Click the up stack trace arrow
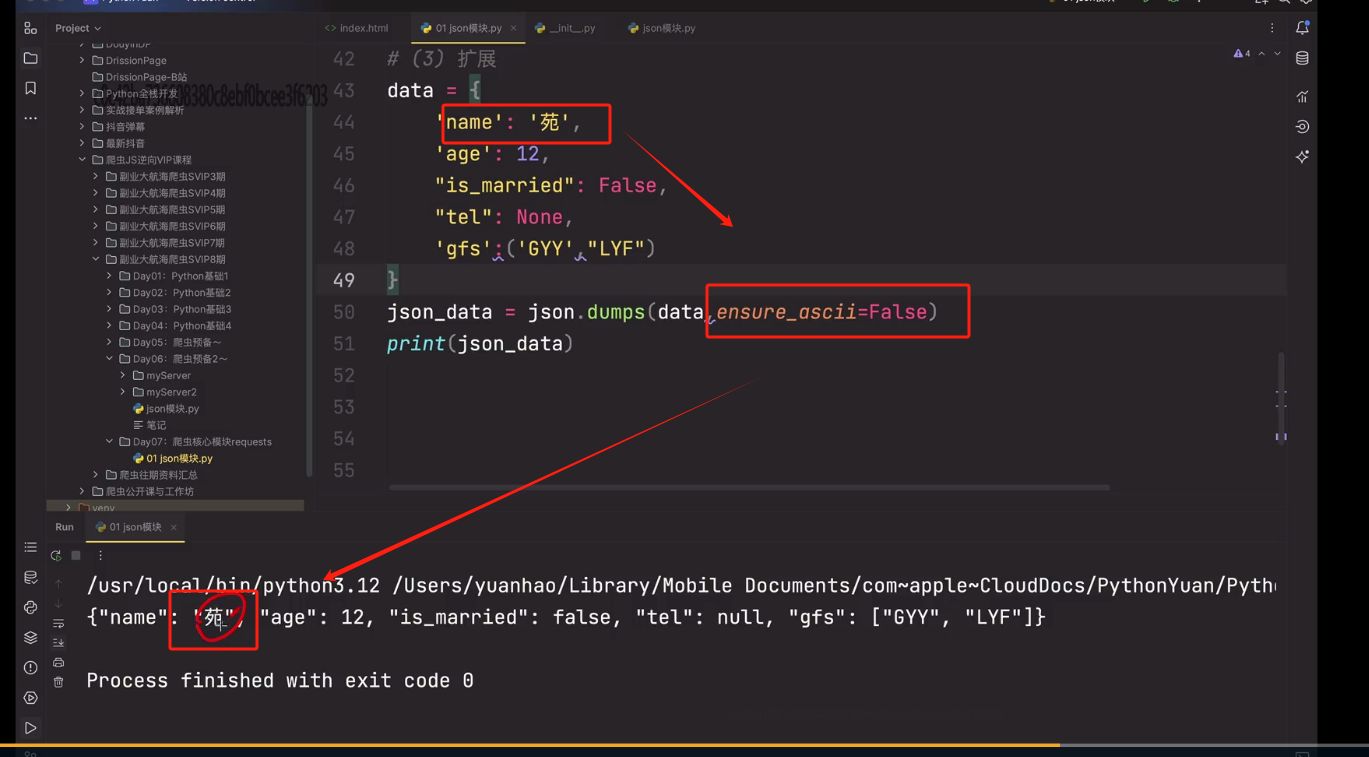The image size is (1369, 757). (x=58, y=584)
